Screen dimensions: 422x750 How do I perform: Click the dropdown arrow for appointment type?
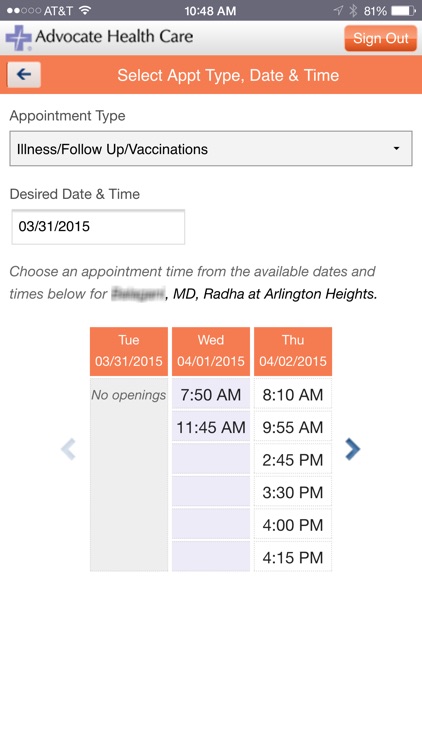(x=396, y=149)
